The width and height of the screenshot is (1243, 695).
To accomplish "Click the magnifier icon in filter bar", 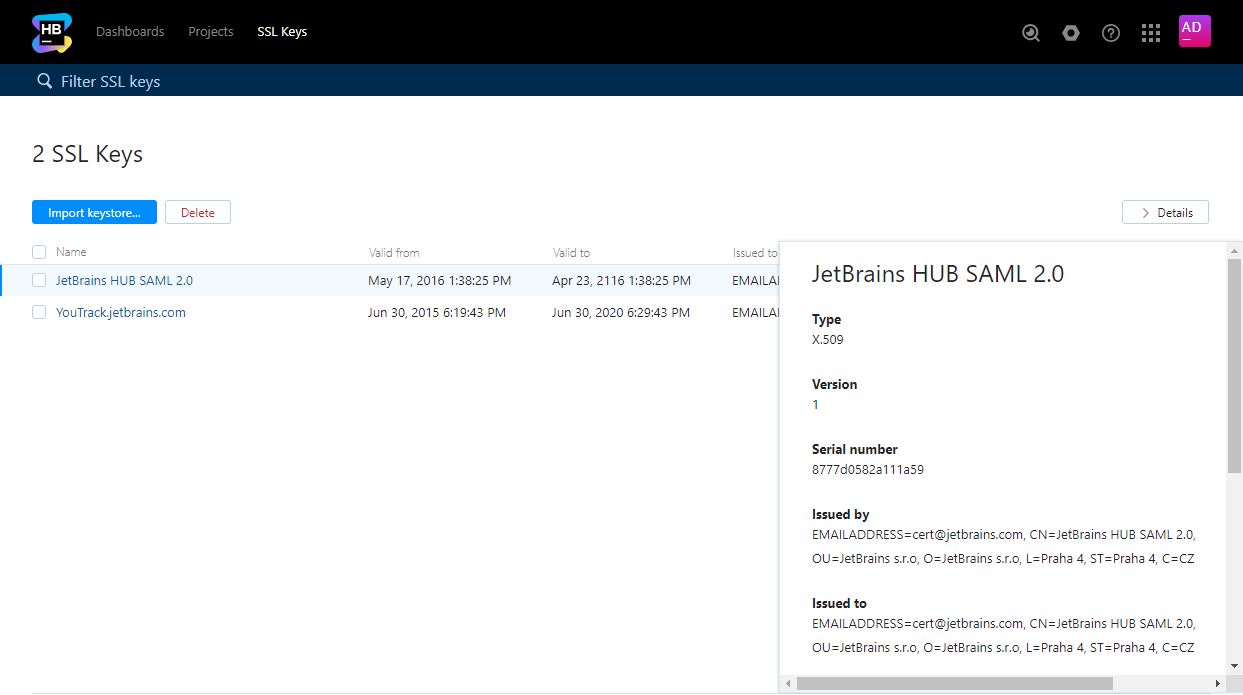I will pos(44,81).
